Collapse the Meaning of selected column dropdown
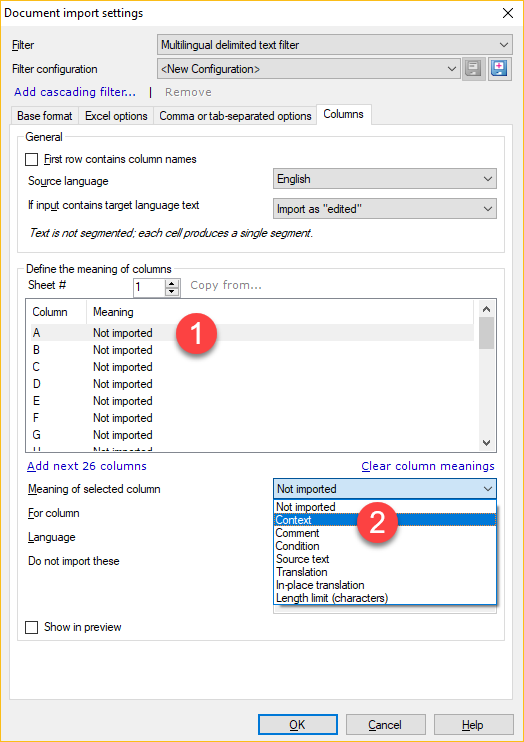 tap(385, 489)
